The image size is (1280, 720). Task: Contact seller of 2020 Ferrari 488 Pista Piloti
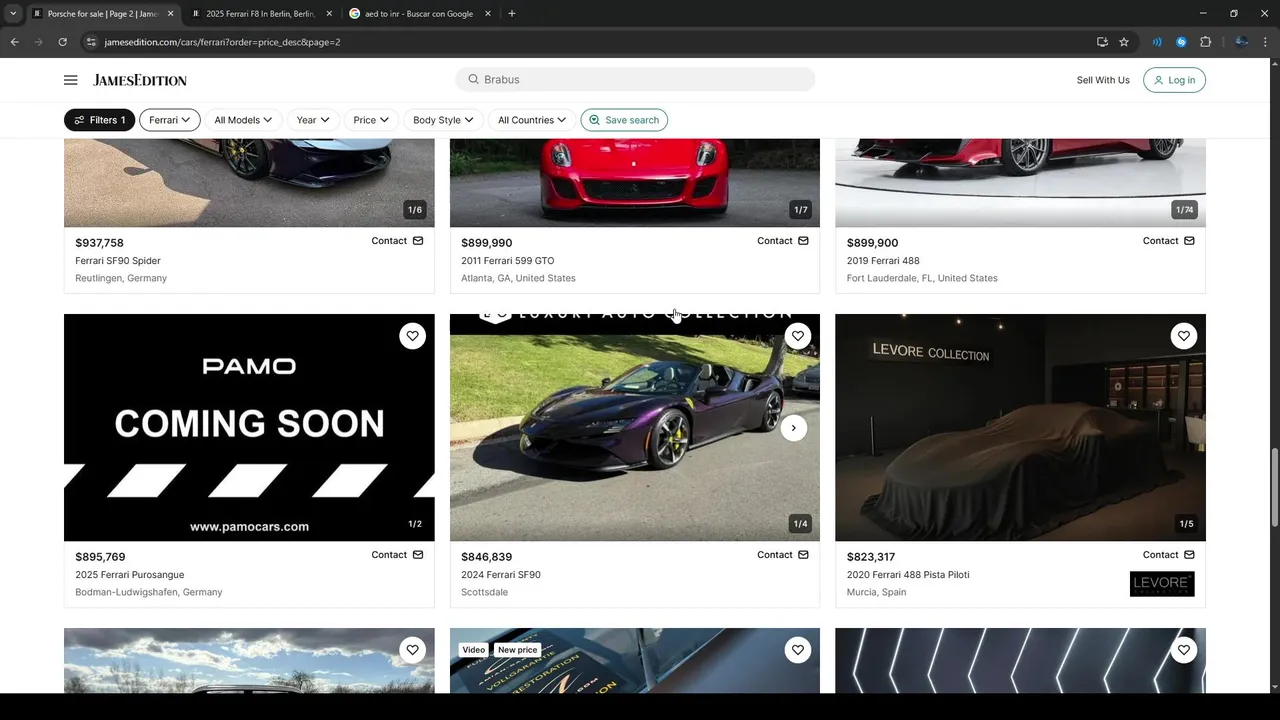pos(1169,555)
